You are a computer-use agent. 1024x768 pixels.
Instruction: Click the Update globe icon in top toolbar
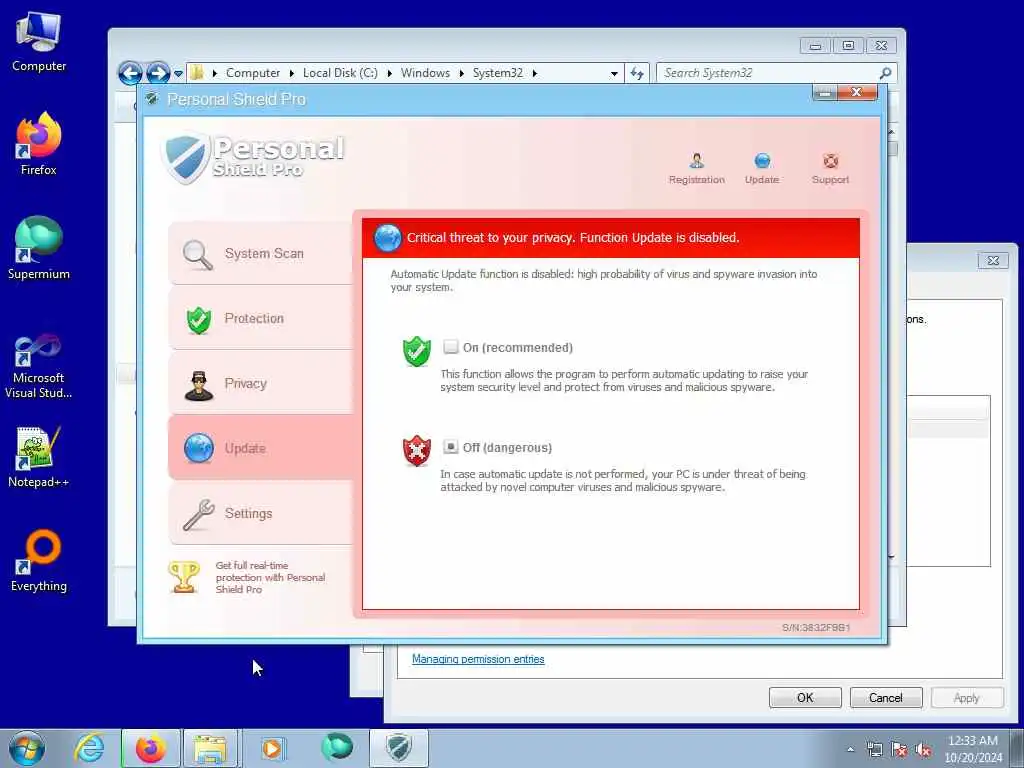tap(761, 161)
